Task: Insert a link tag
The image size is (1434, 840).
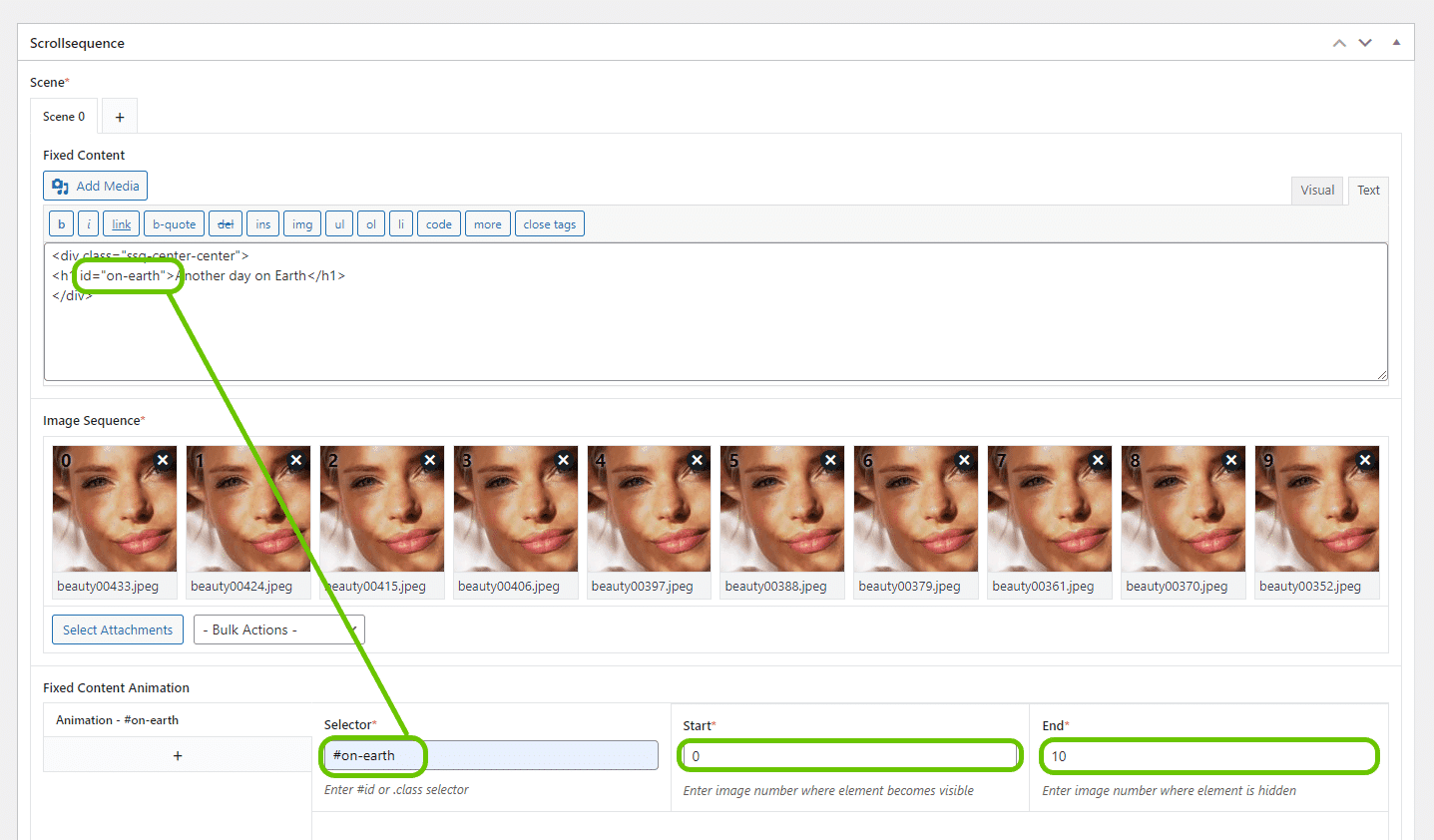Action: coord(122,224)
